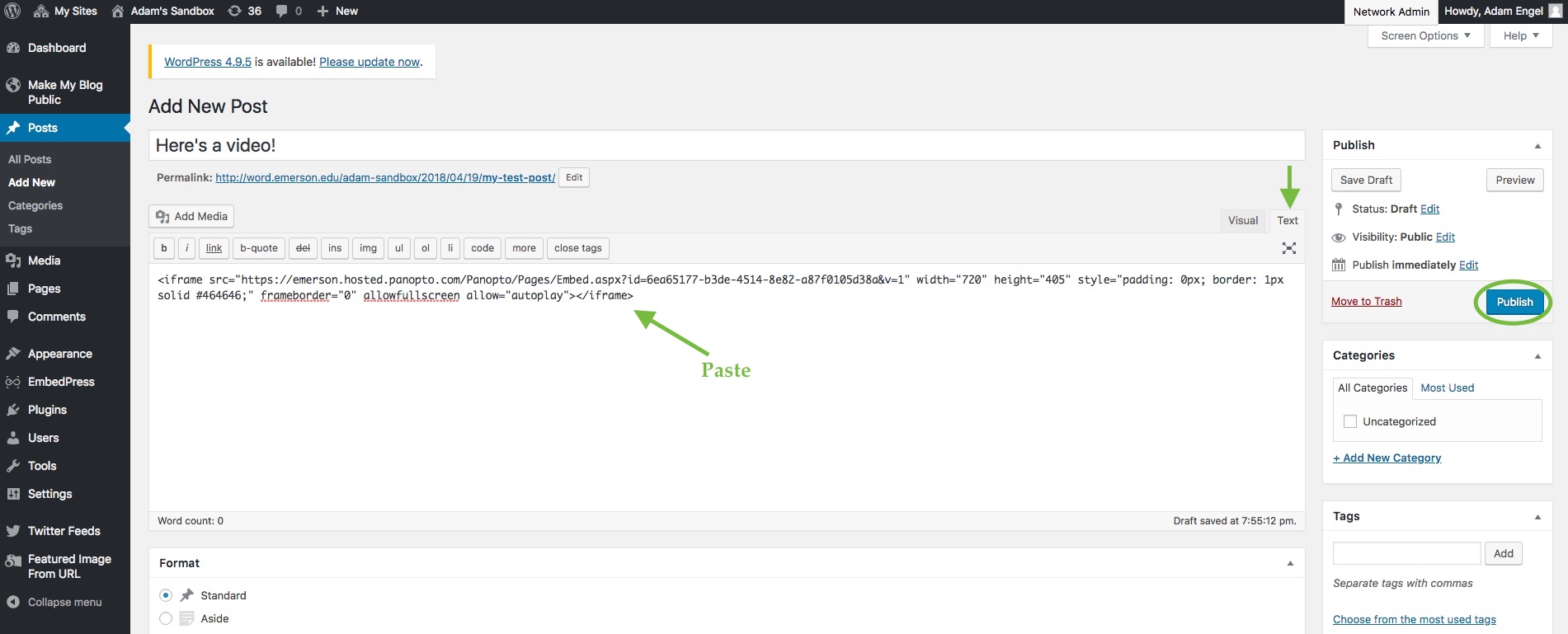1568x634 pixels.
Task: Open the Screen Options dropdown
Action: pos(1425,35)
